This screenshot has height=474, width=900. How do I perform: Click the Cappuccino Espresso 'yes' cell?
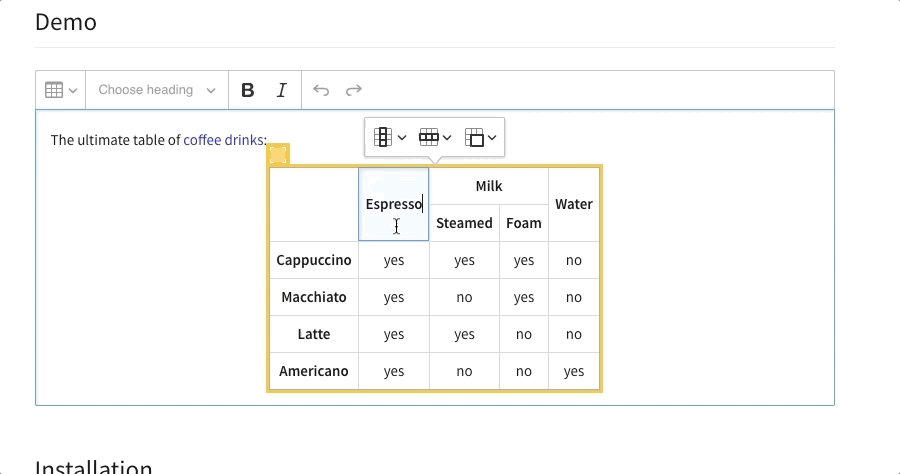394,260
